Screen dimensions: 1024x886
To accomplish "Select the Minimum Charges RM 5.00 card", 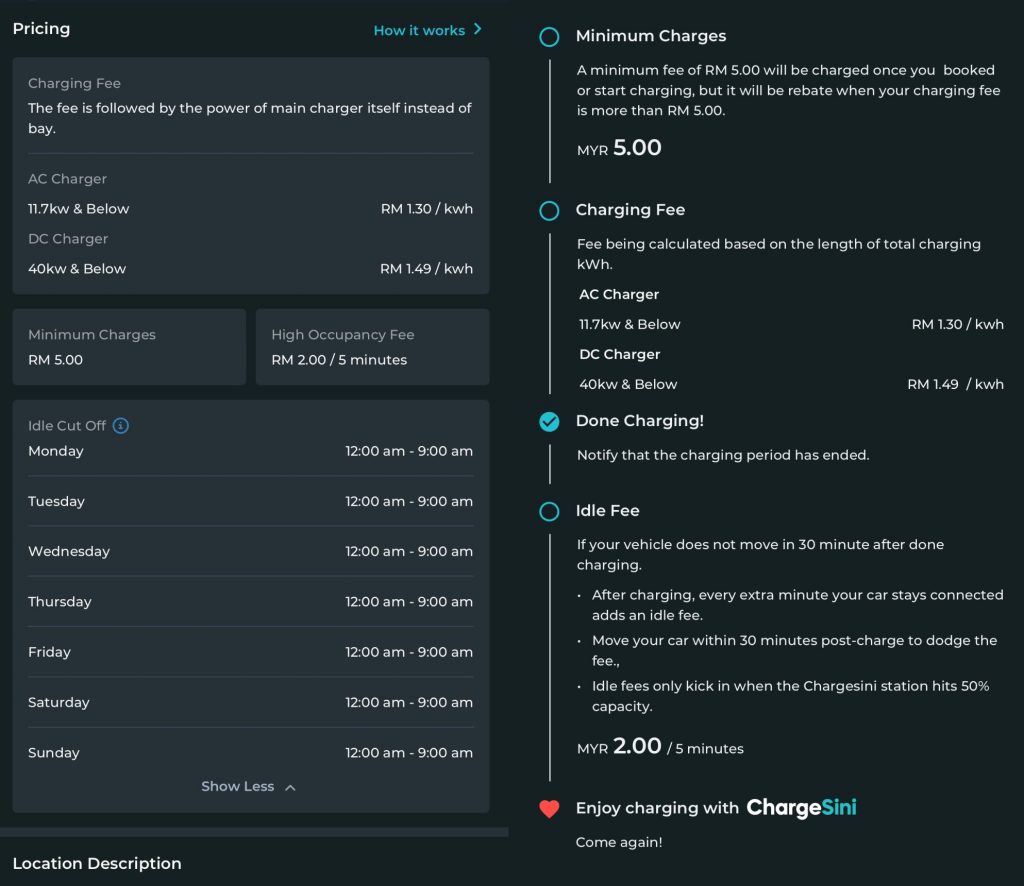I will [x=129, y=347].
